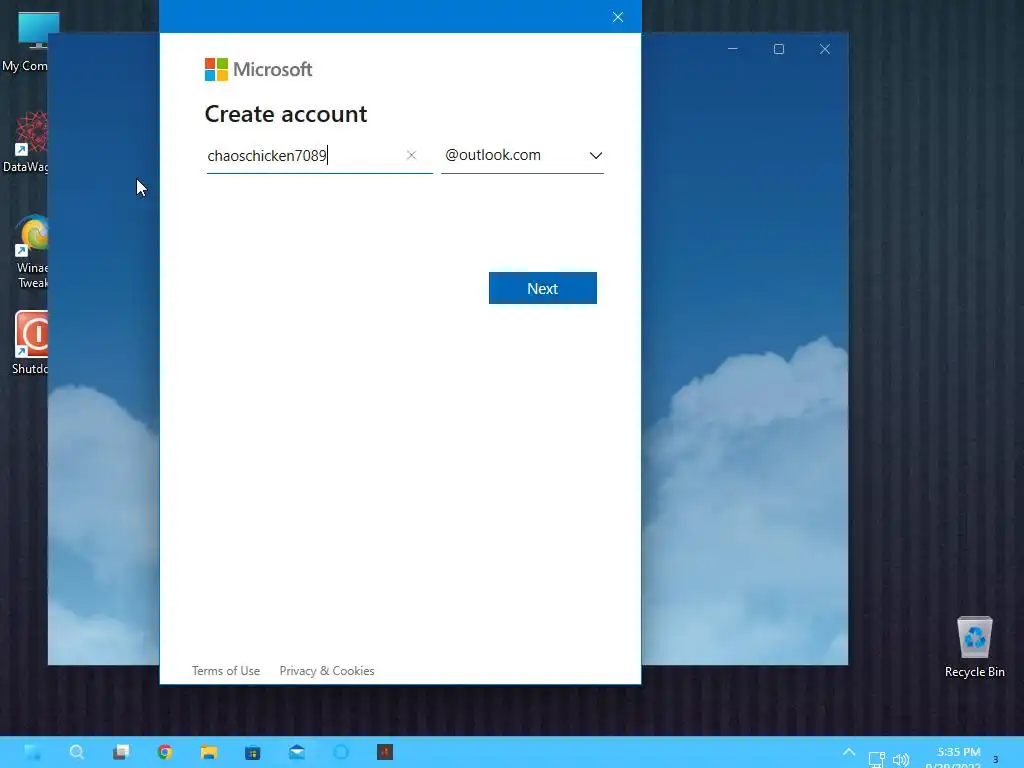The width and height of the screenshot is (1024, 768).
Task: Open the blue circle taskbar app
Action: [x=341, y=752]
